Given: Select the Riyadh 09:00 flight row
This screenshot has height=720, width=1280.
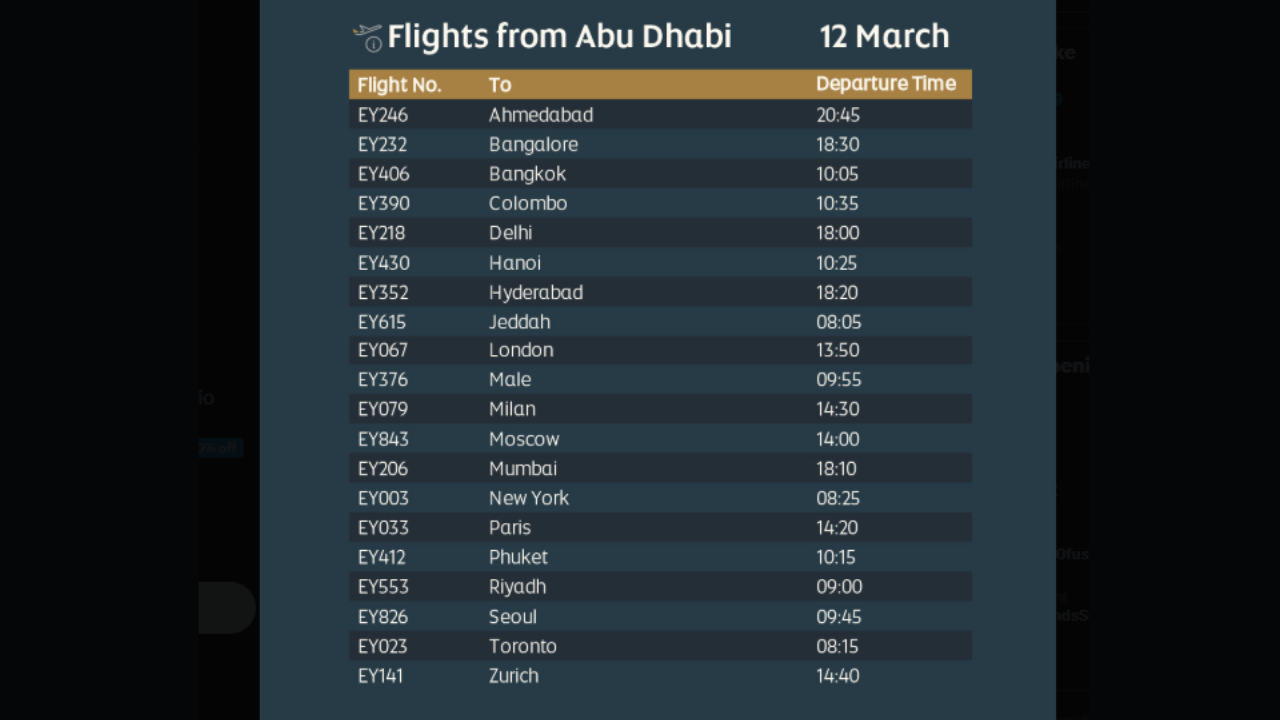Looking at the screenshot, I should [x=660, y=587].
